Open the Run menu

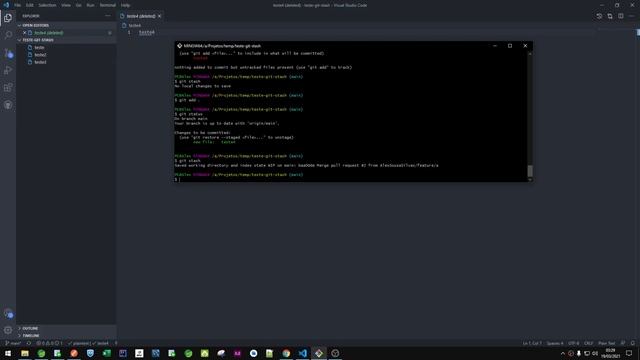click(x=91, y=5)
